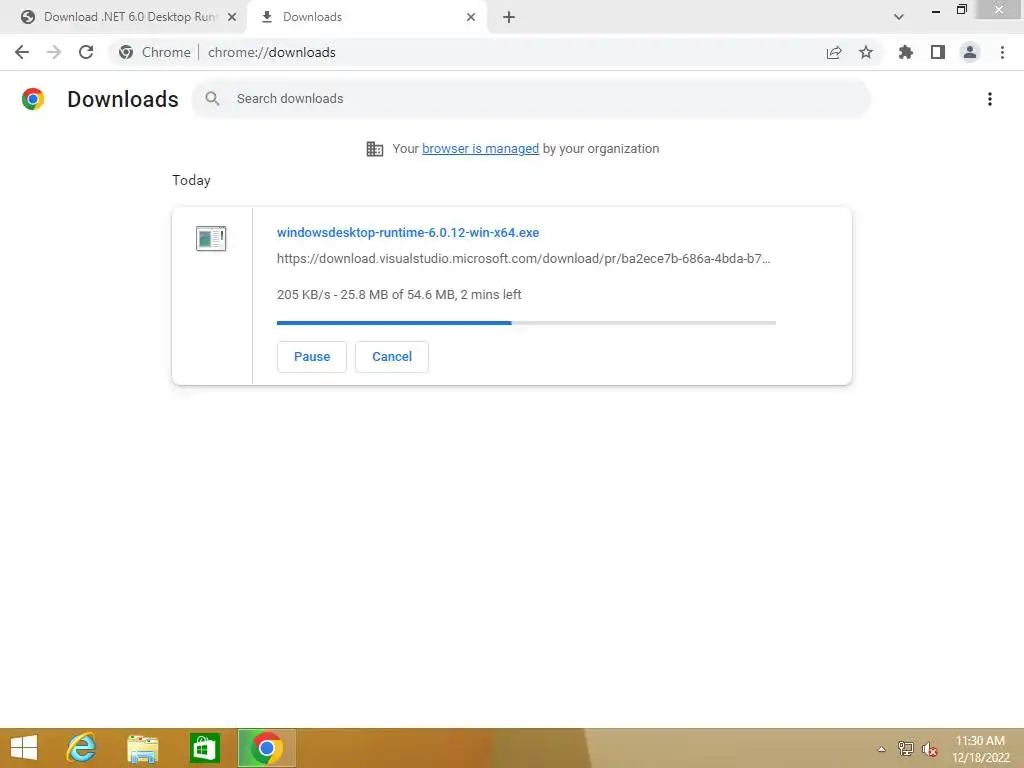Open File Explorer from the taskbar
The width and height of the screenshot is (1024, 768).
(142, 748)
